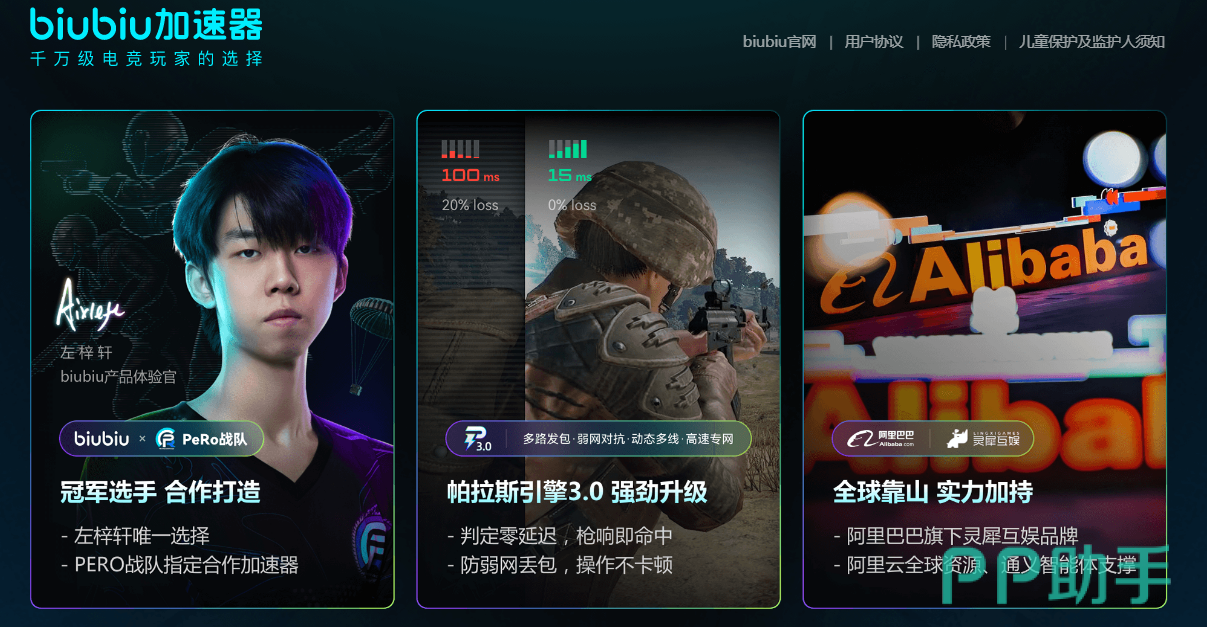Image resolution: width=1207 pixels, height=627 pixels.
Task: Click the PeRo战队 team logo icon
Action: click(167, 438)
